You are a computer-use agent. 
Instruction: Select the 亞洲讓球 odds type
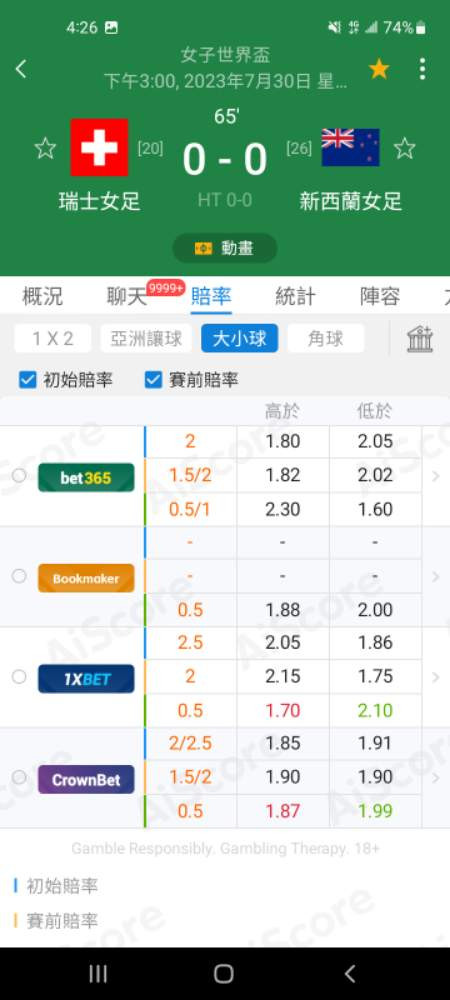pos(146,339)
